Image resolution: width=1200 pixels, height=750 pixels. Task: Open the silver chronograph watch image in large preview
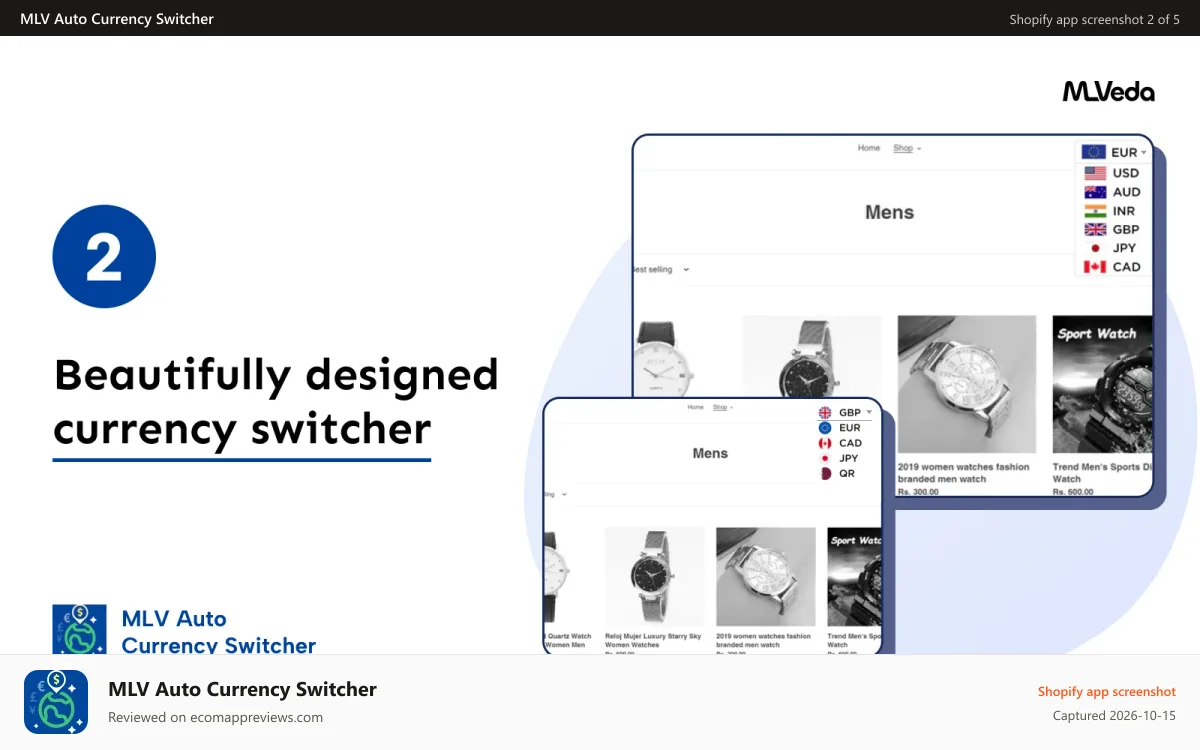click(966, 385)
